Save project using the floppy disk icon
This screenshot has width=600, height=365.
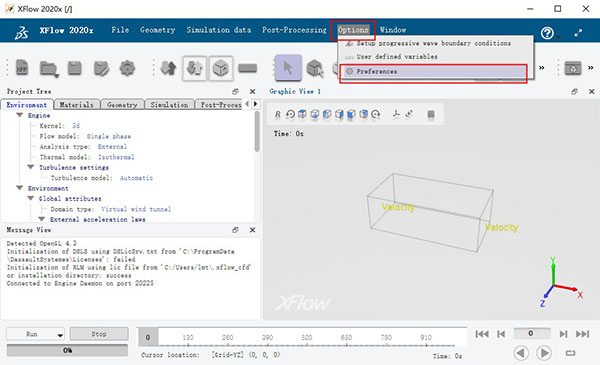coord(75,68)
